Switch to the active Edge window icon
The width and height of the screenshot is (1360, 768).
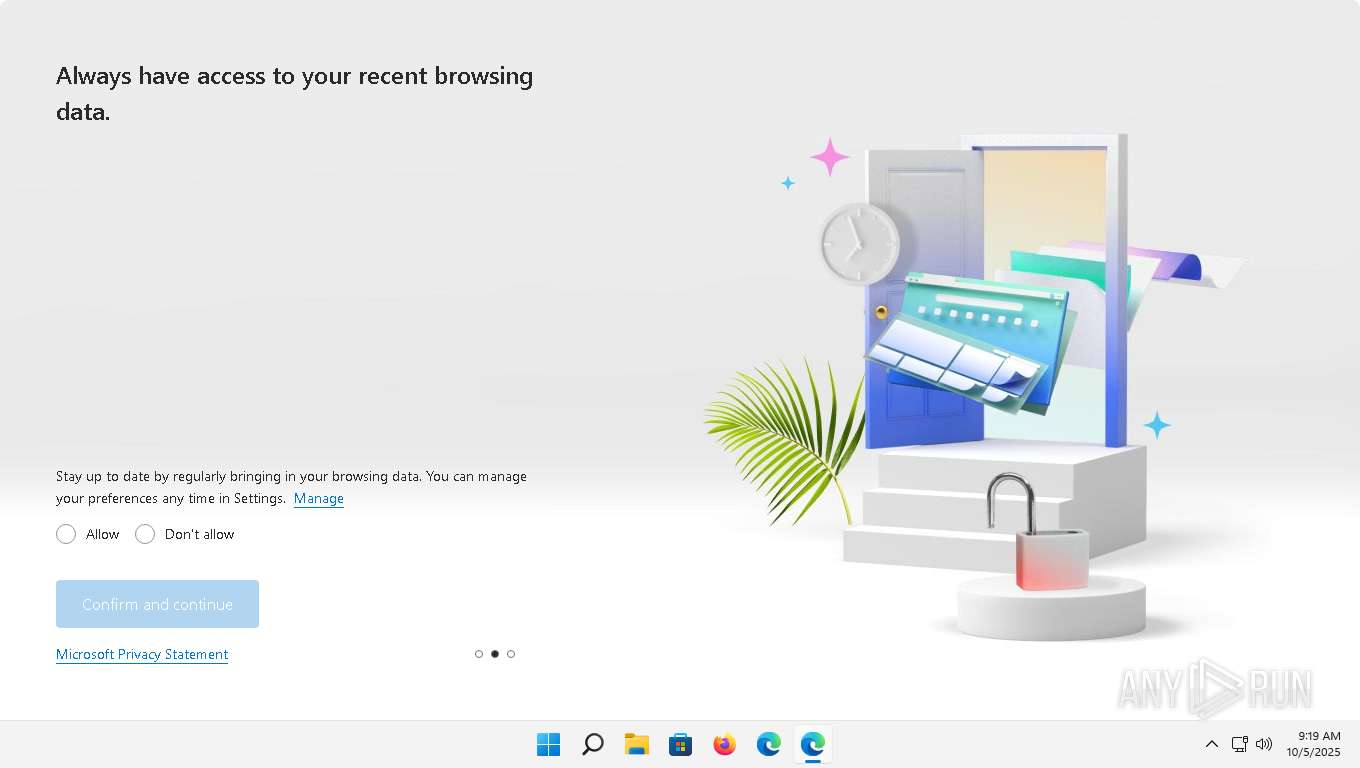click(812, 744)
